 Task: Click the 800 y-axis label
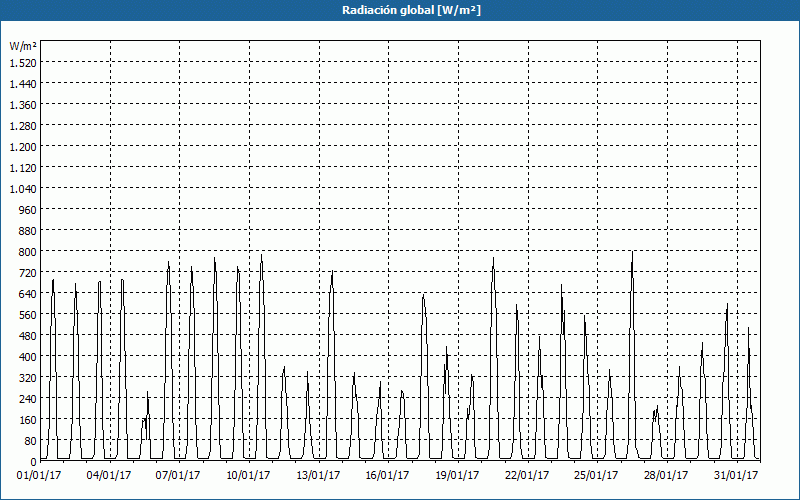pyautogui.click(x=29, y=252)
